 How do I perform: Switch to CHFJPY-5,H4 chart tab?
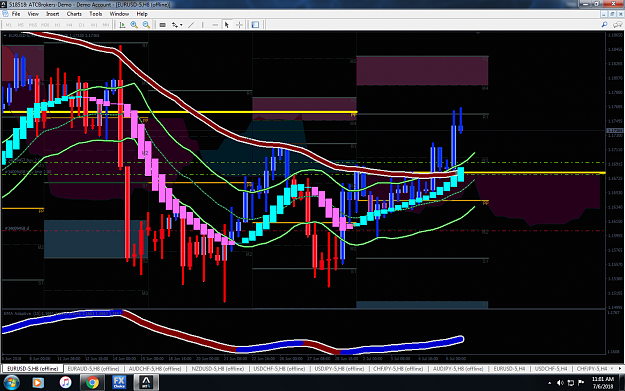(x=592, y=369)
